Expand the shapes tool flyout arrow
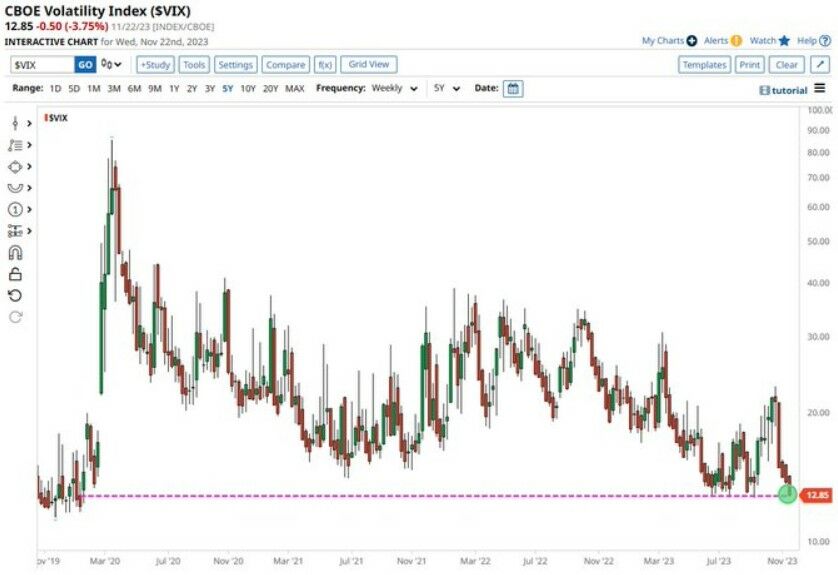The image size is (838, 575). (29, 167)
